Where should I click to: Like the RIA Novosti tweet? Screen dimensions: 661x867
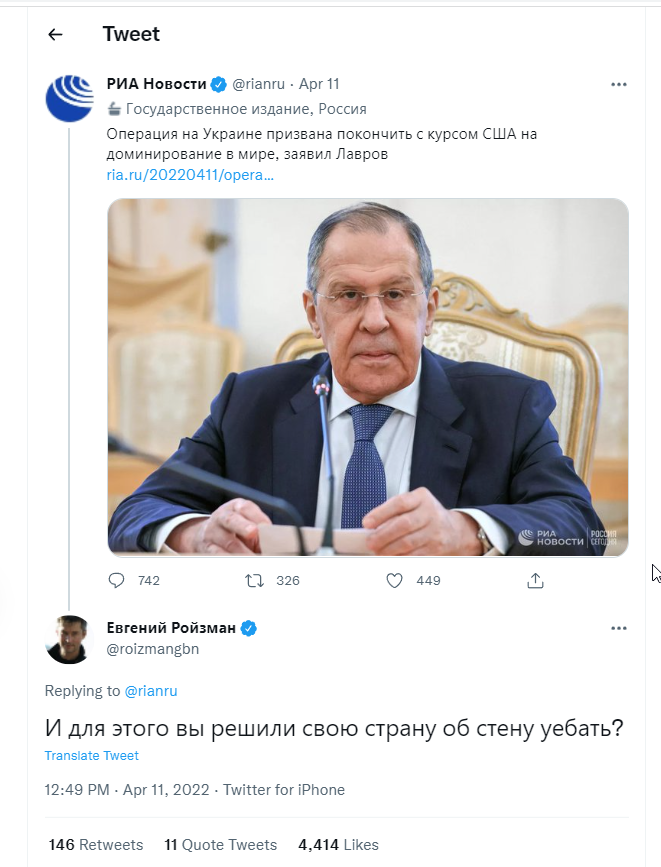tap(394, 580)
